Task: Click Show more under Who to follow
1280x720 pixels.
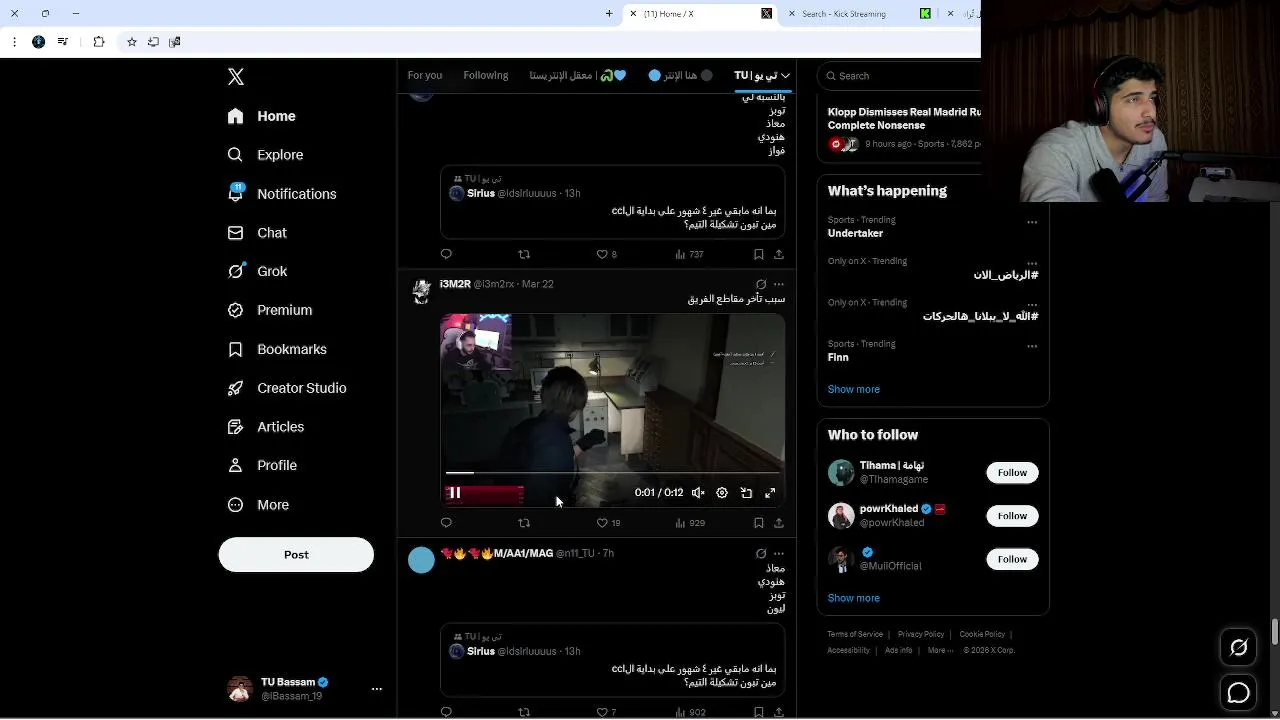Action: pos(854,598)
